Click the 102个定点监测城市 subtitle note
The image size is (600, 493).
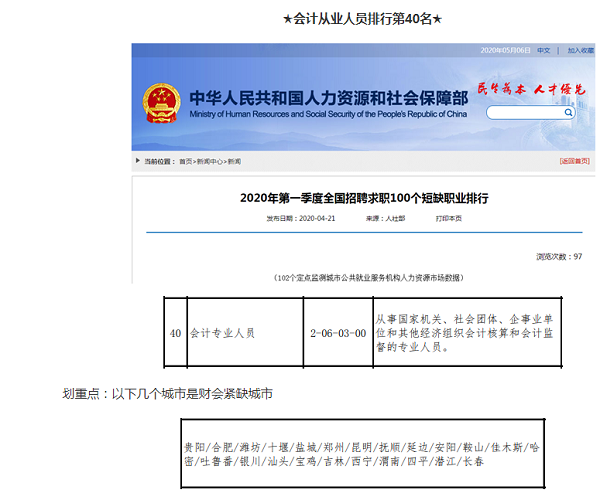(x=368, y=278)
